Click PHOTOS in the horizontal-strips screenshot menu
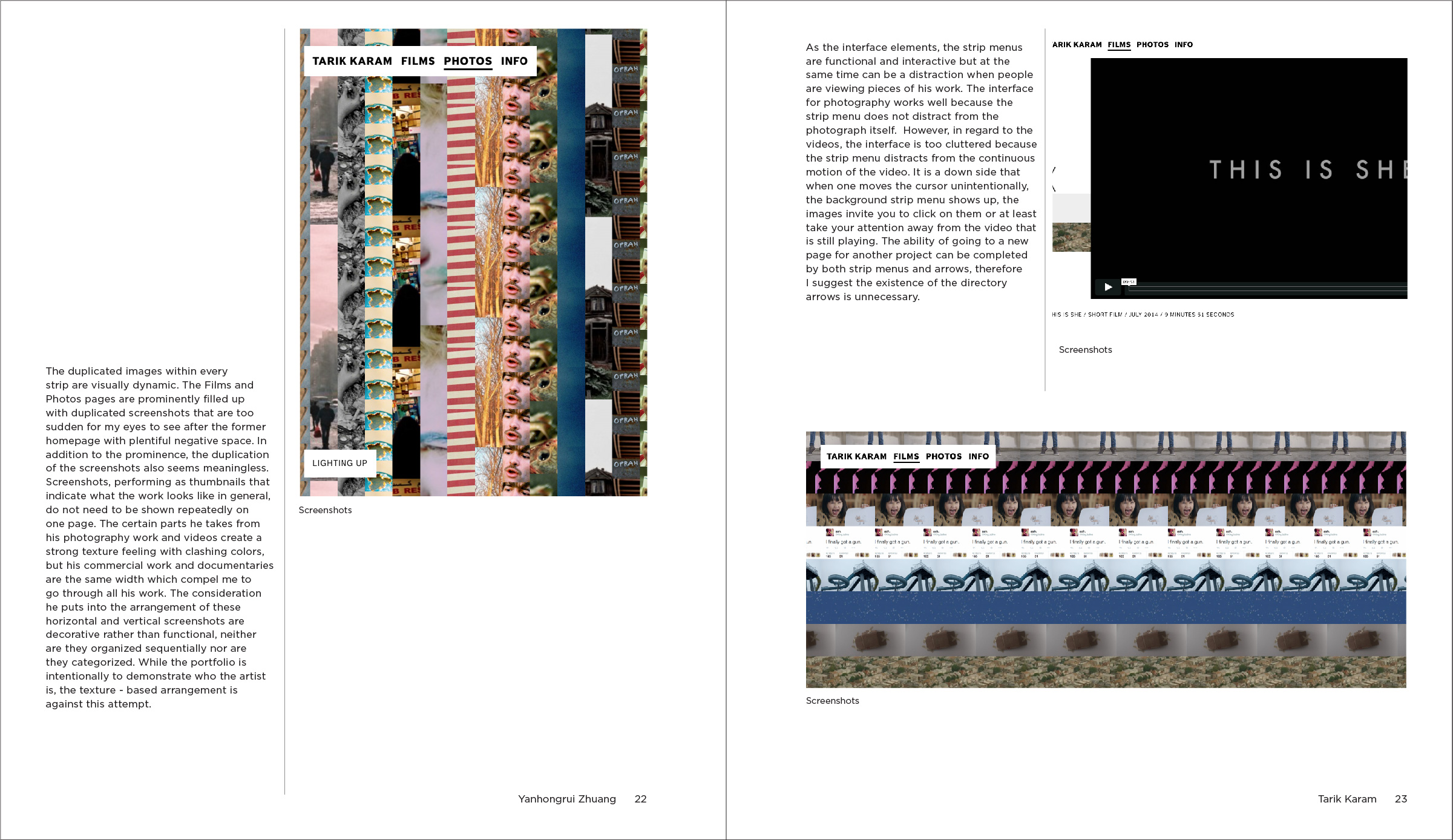This screenshot has height=840, width=1453. (x=943, y=456)
